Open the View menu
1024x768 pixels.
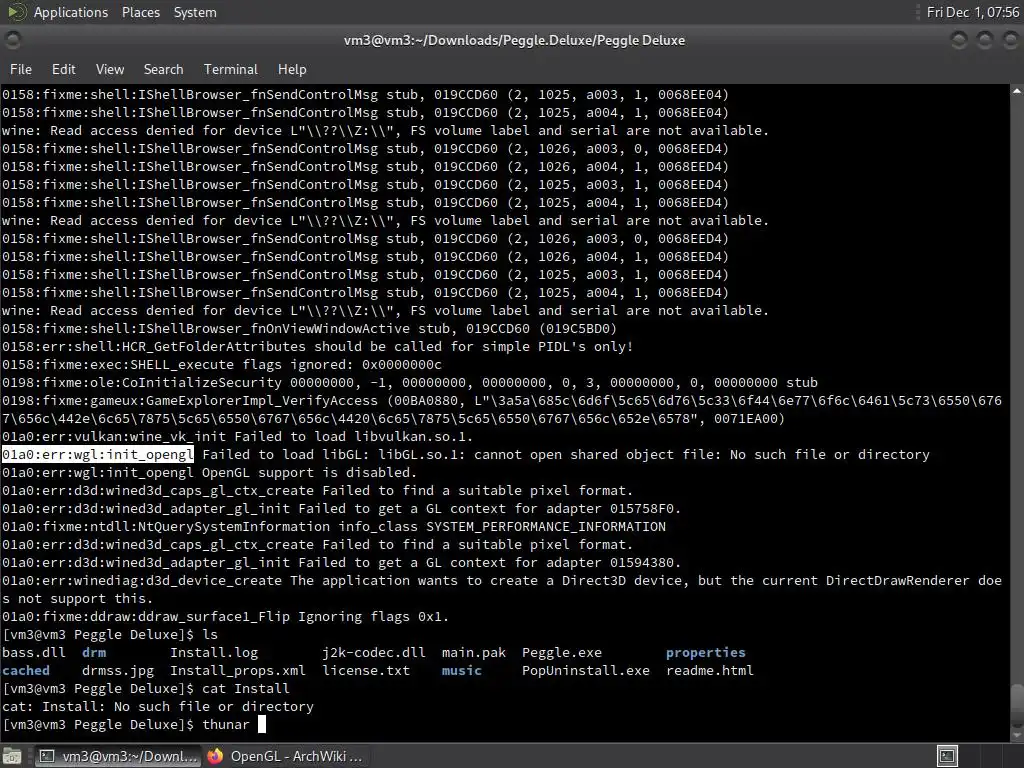110,69
